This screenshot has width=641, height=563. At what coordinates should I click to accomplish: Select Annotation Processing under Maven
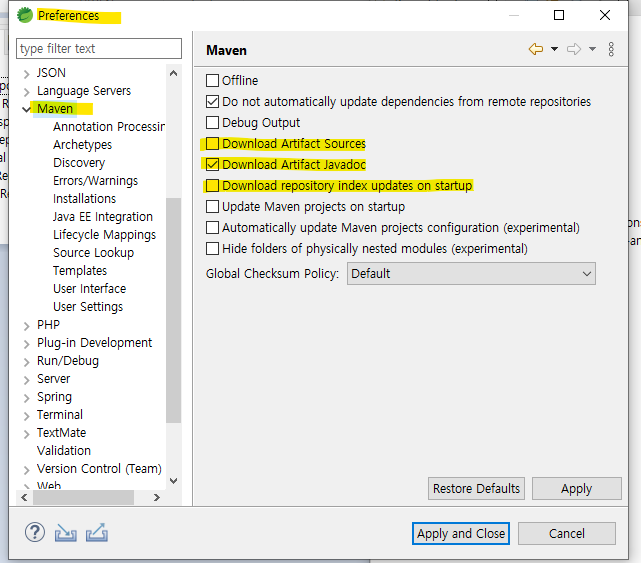(x=109, y=127)
